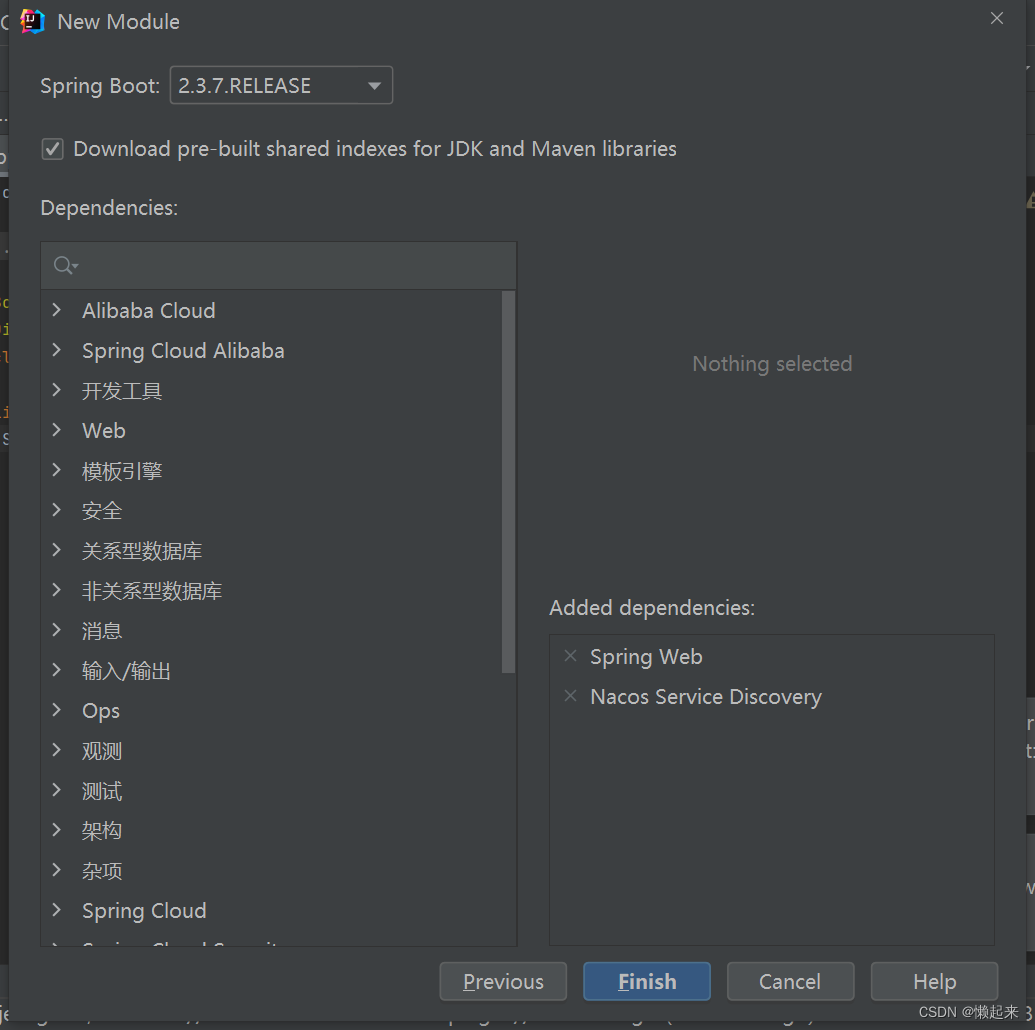The image size is (1035, 1030).
Task: Expand the Web category chevron
Action: coord(57,430)
